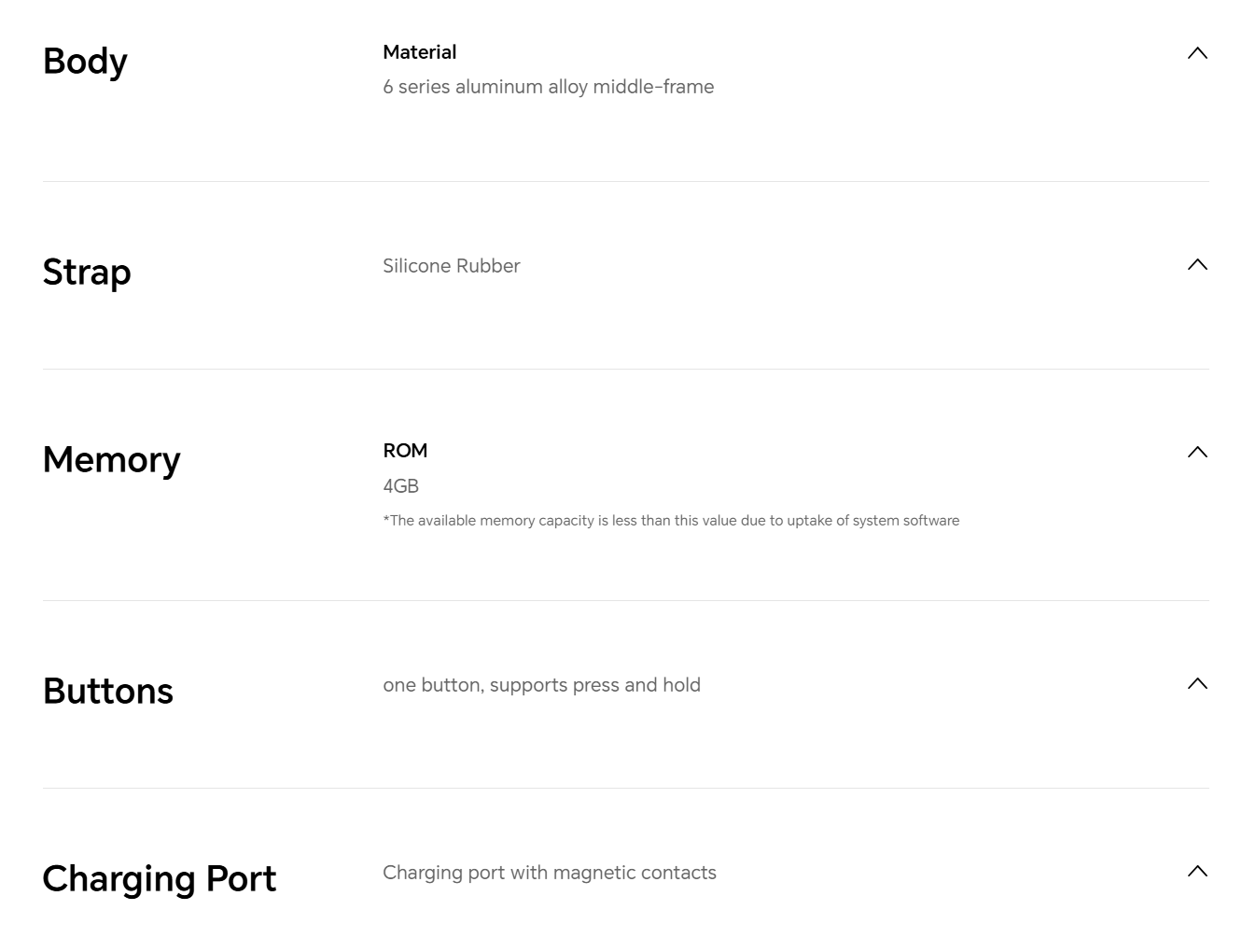The height and width of the screenshot is (952, 1256).
Task: Click the Strap section heading
Action: click(87, 273)
